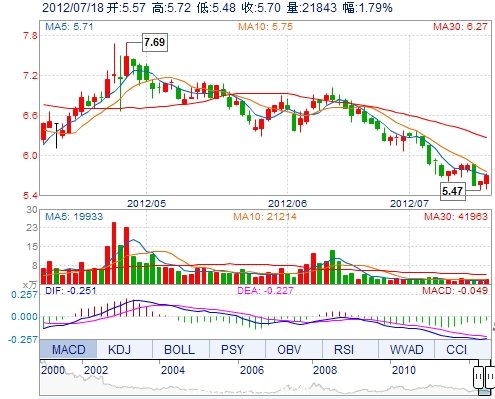Click the MA5: 19933 volume legend
Viewport: 495px width, 399px height.
point(74,216)
